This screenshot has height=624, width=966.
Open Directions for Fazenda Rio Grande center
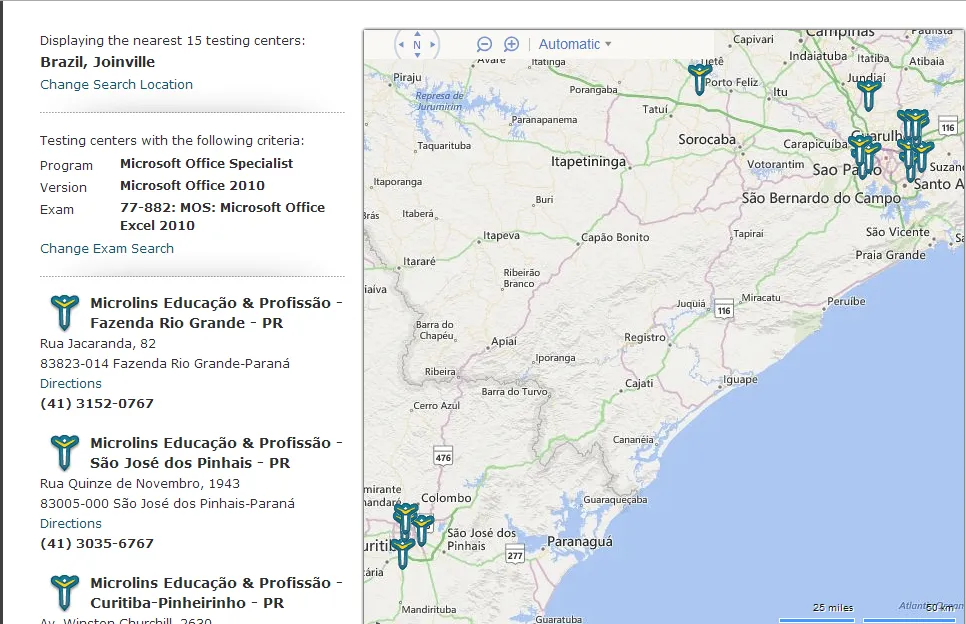coord(71,383)
